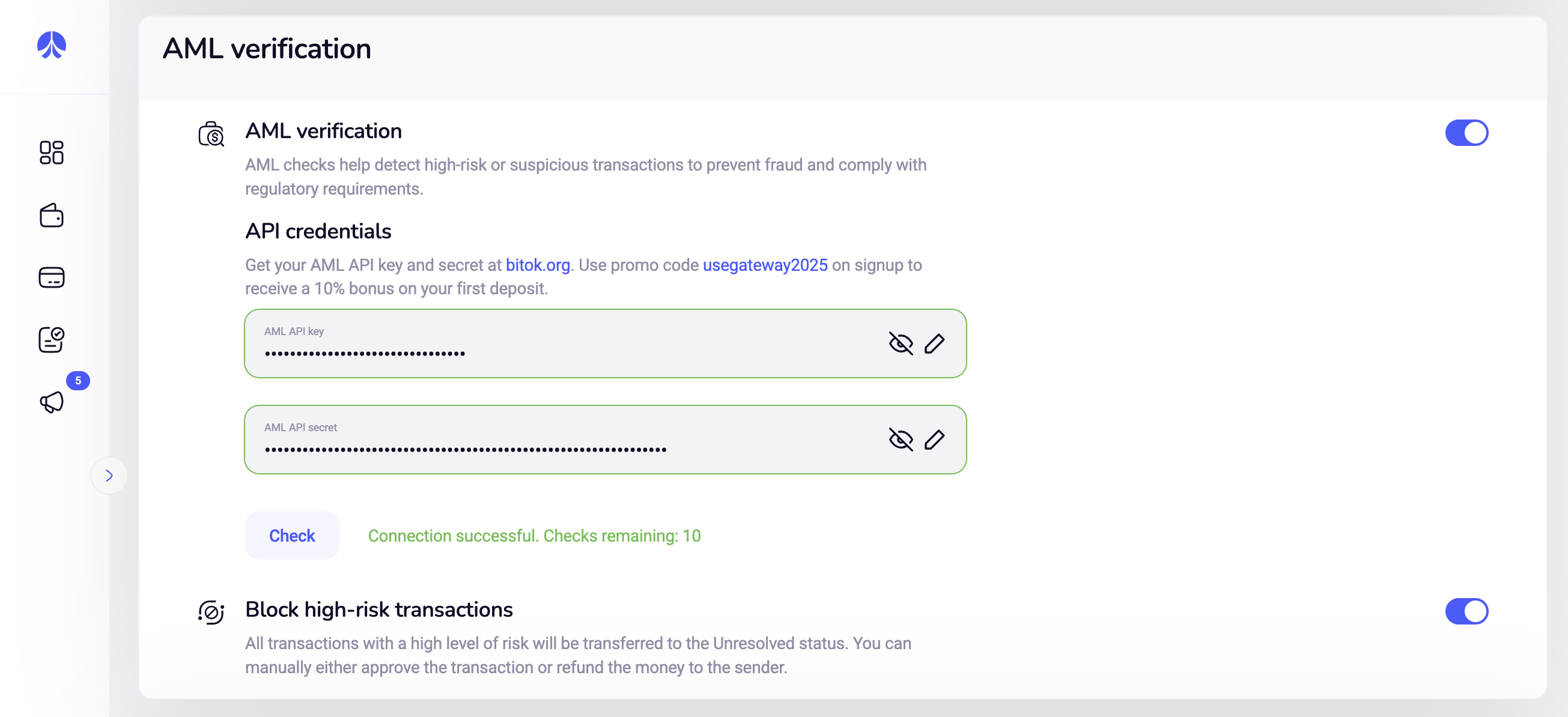
Task: Open the dashboard grid icon in sidebar
Action: click(x=51, y=153)
